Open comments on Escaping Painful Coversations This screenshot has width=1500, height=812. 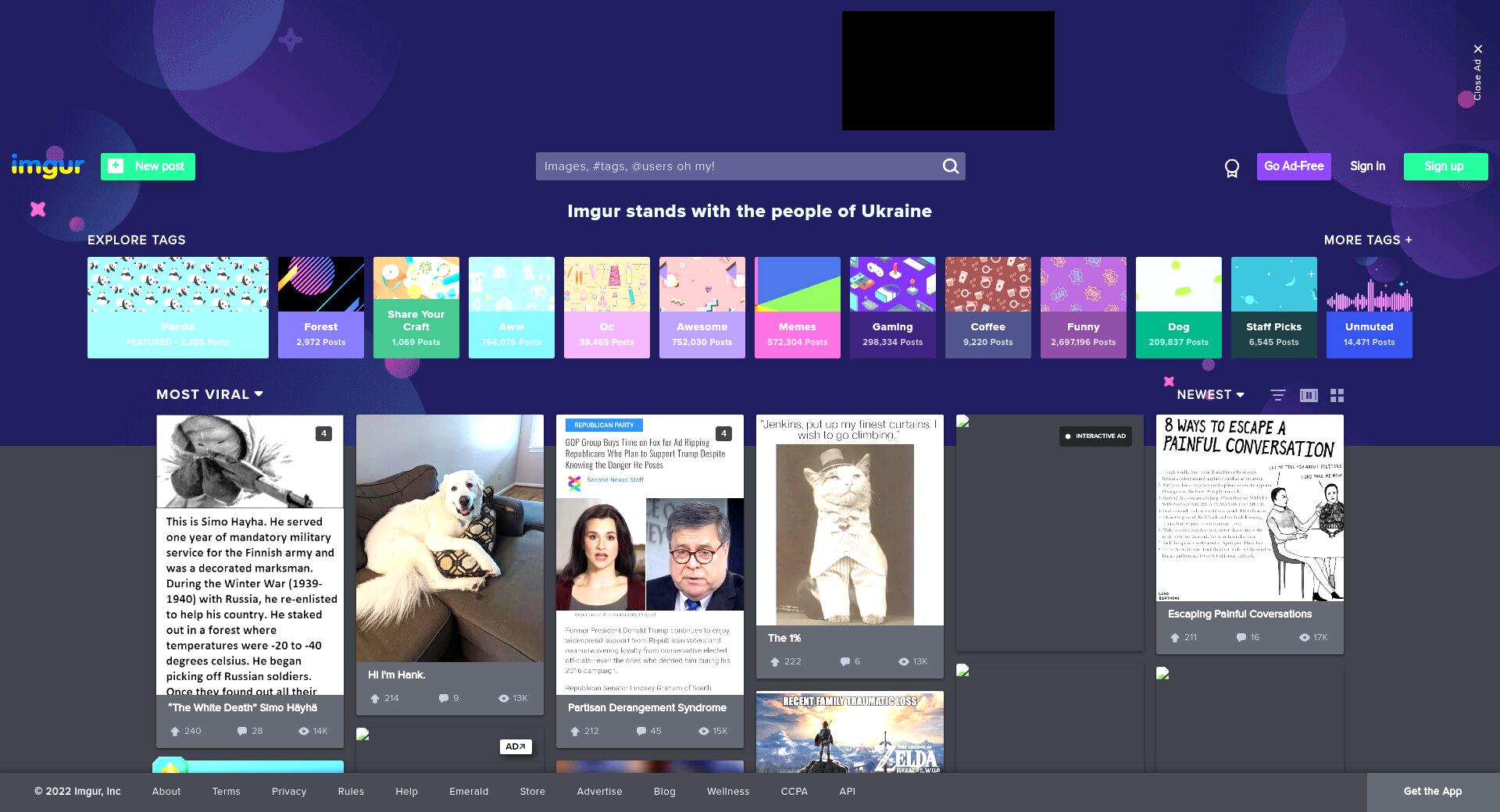(1241, 638)
